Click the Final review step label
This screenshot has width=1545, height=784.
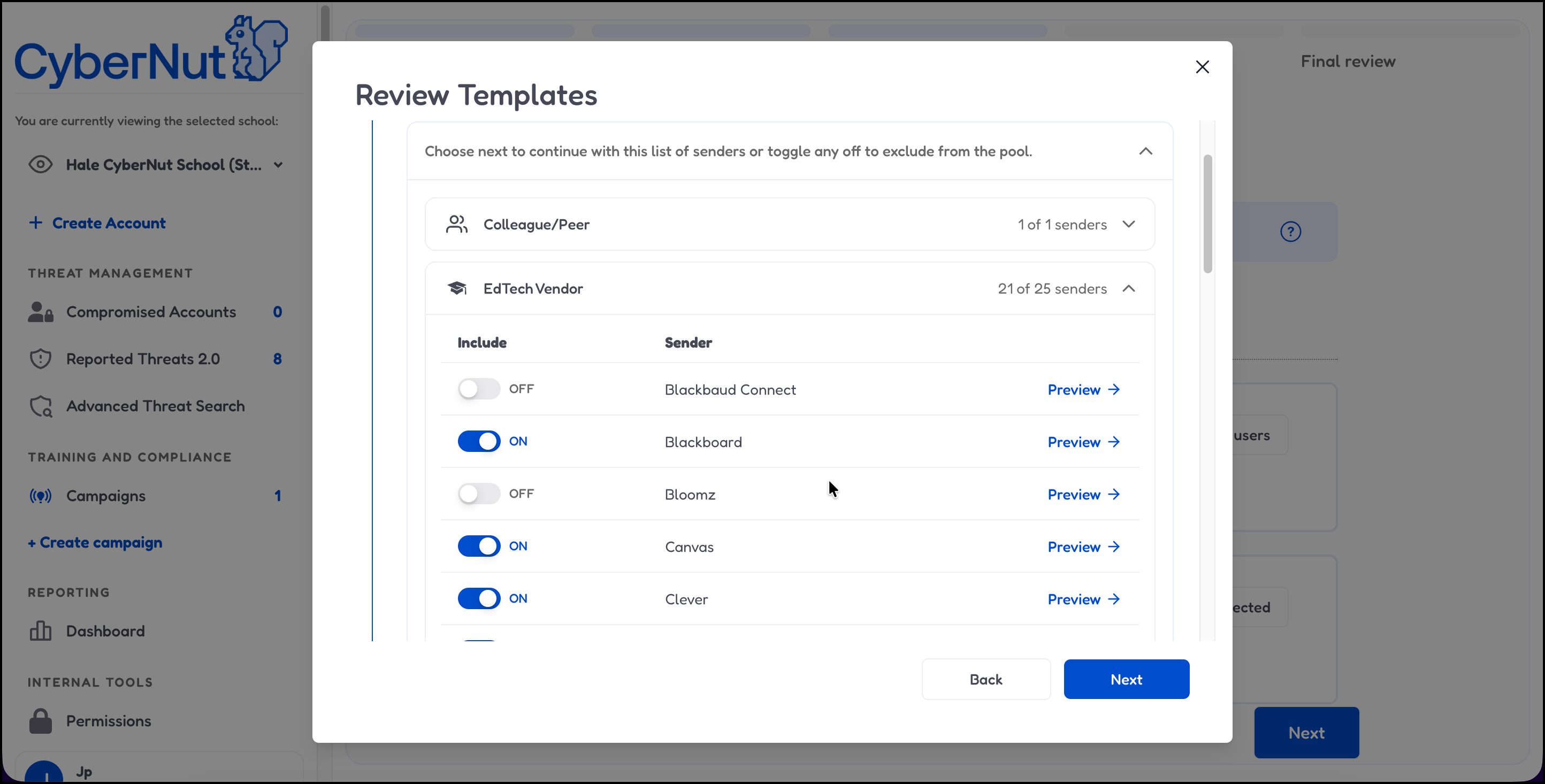[x=1348, y=61]
